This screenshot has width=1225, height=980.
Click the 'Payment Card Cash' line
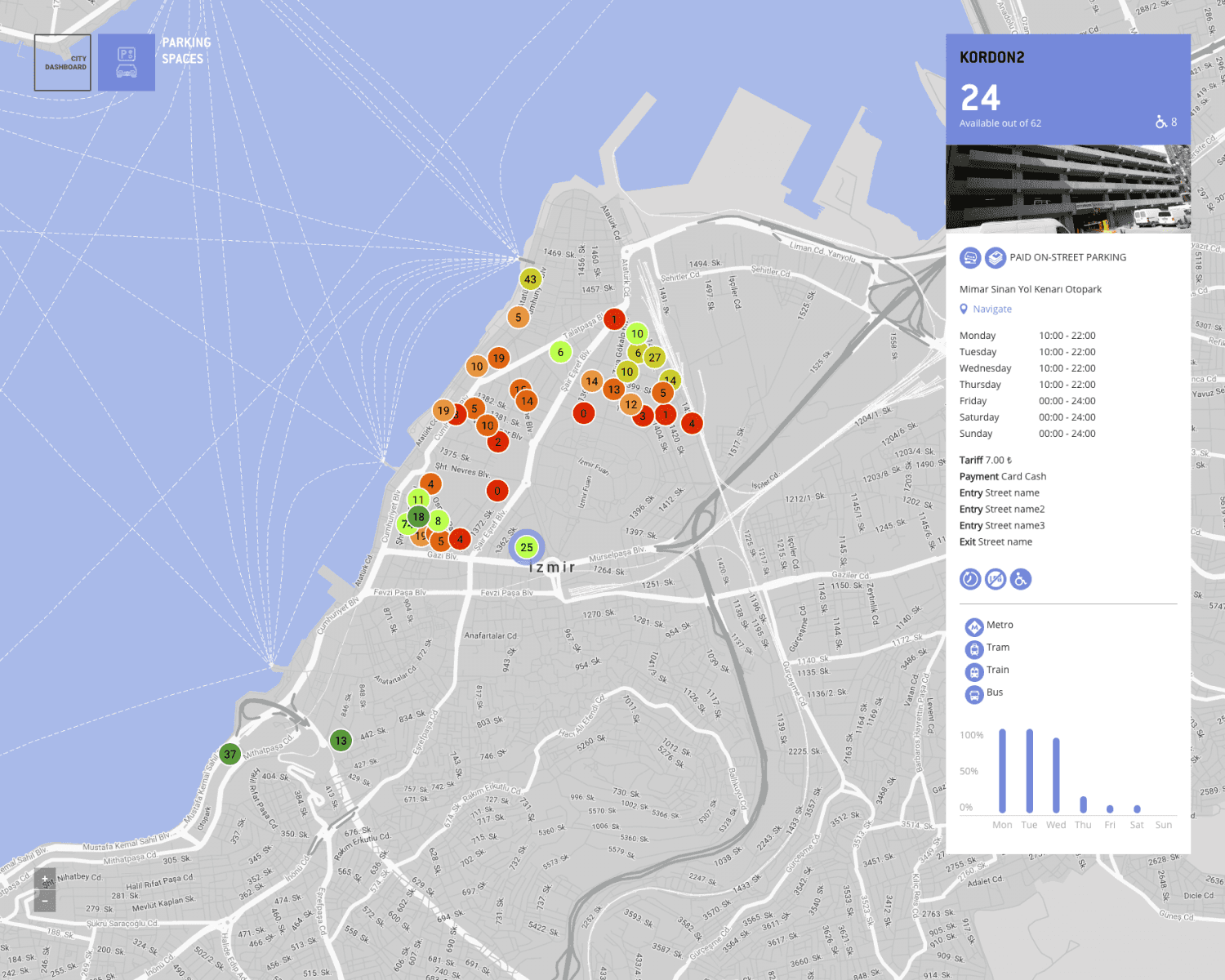[x=1003, y=477]
